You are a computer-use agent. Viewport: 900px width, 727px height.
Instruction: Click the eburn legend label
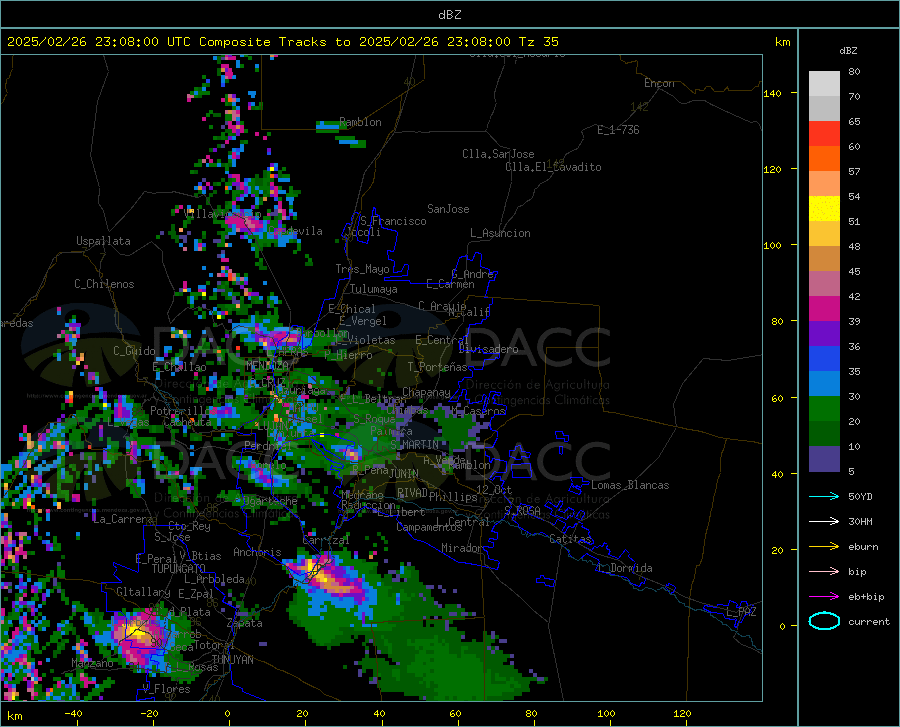click(863, 547)
